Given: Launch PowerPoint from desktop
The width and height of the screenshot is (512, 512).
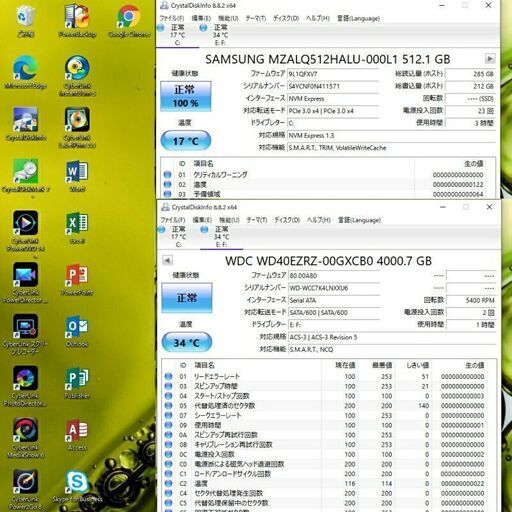Looking at the screenshot, I should 77,279.
